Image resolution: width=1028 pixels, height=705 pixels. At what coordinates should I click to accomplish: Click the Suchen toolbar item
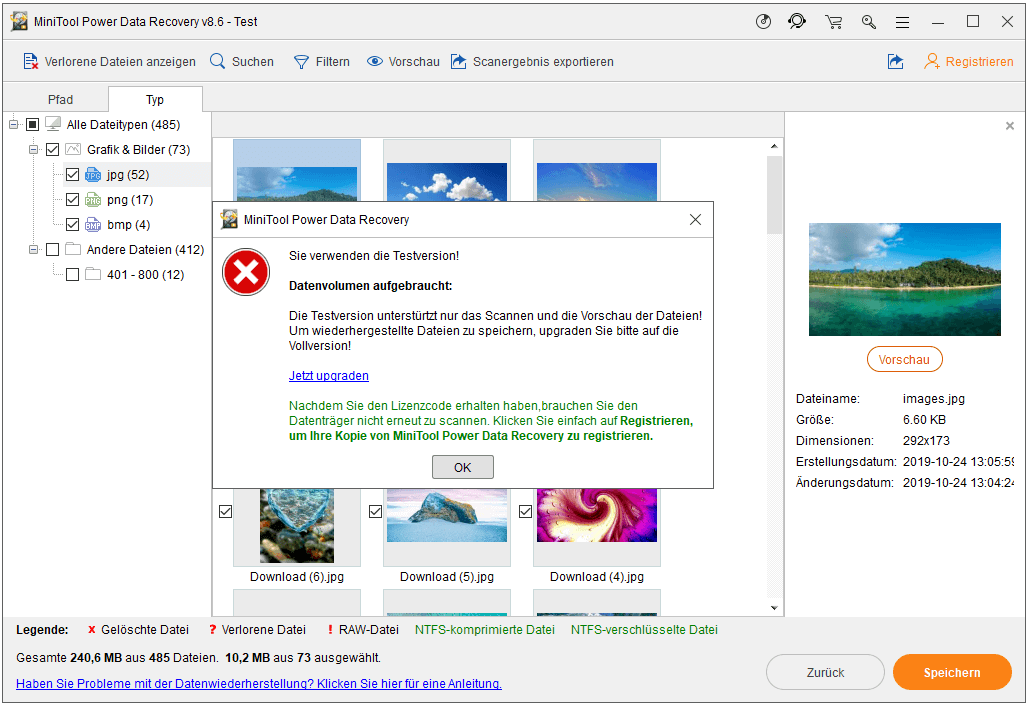pos(242,62)
